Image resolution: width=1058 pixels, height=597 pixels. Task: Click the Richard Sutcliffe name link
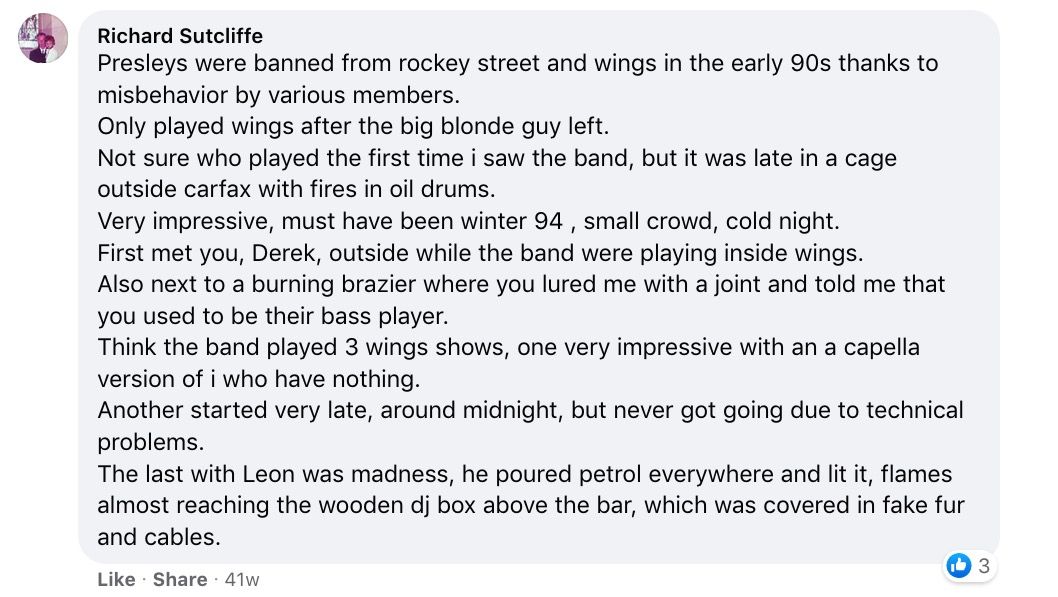tap(180, 36)
